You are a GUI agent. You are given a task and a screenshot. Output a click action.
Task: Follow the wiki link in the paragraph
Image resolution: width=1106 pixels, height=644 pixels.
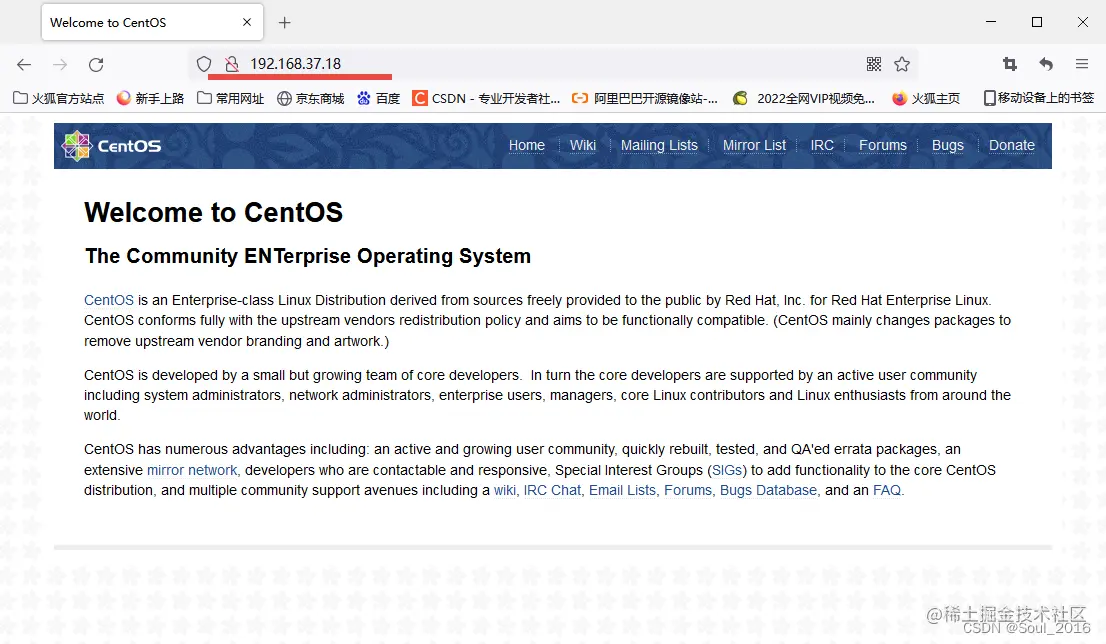[504, 490]
